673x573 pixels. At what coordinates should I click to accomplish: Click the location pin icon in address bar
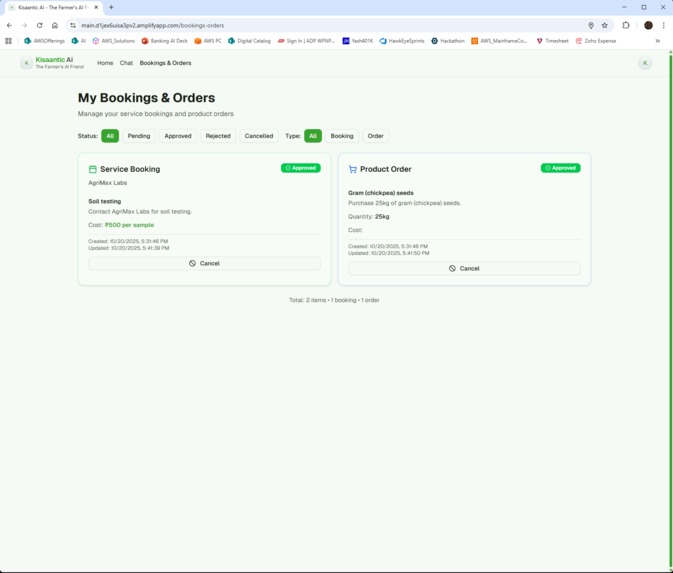click(x=591, y=25)
